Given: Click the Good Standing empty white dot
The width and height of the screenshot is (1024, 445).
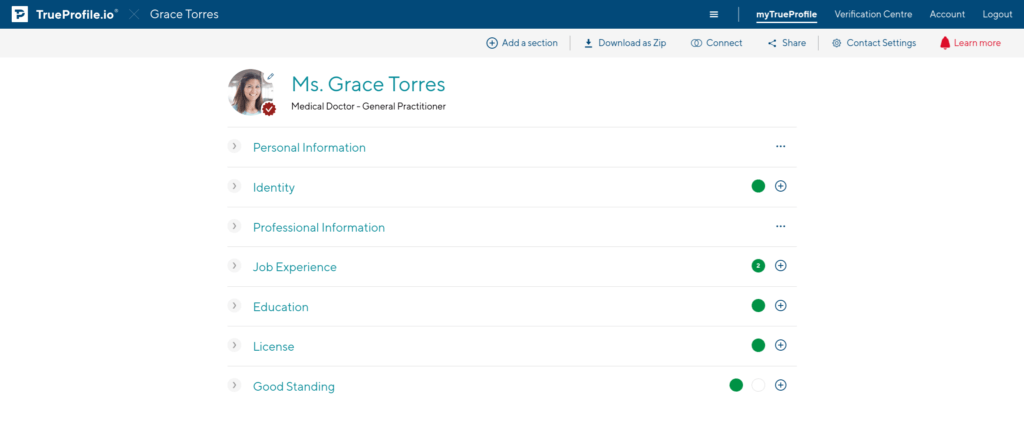Looking at the screenshot, I should [758, 386].
